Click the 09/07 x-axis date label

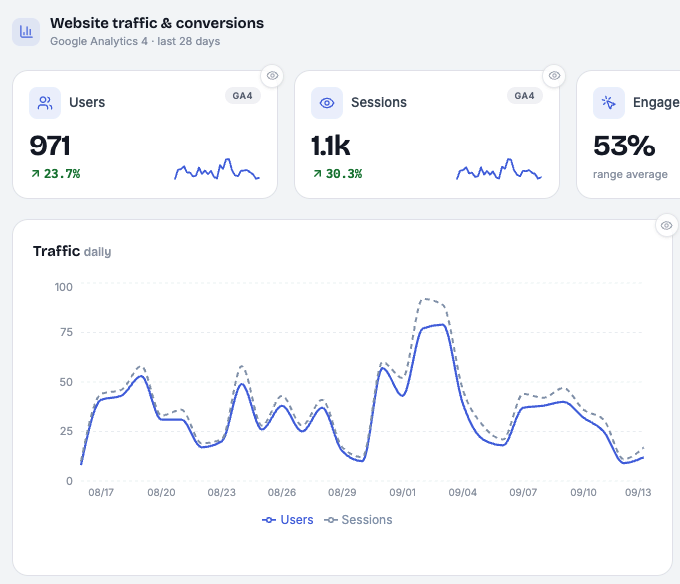pos(523,493)
